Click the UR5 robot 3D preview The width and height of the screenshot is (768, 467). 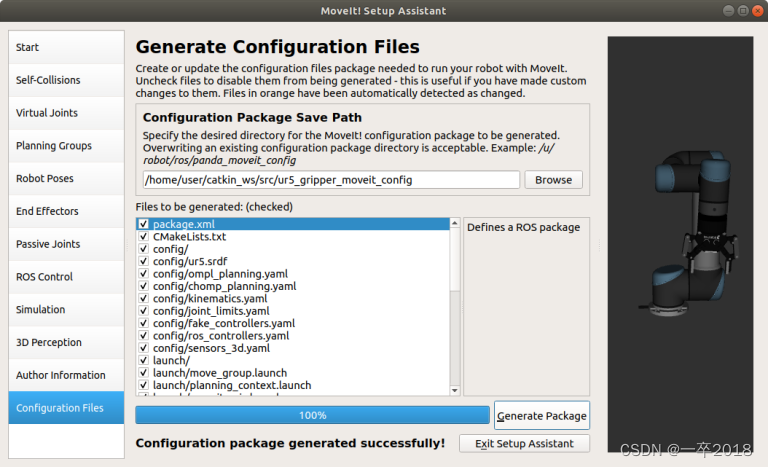tap(680, 244)
